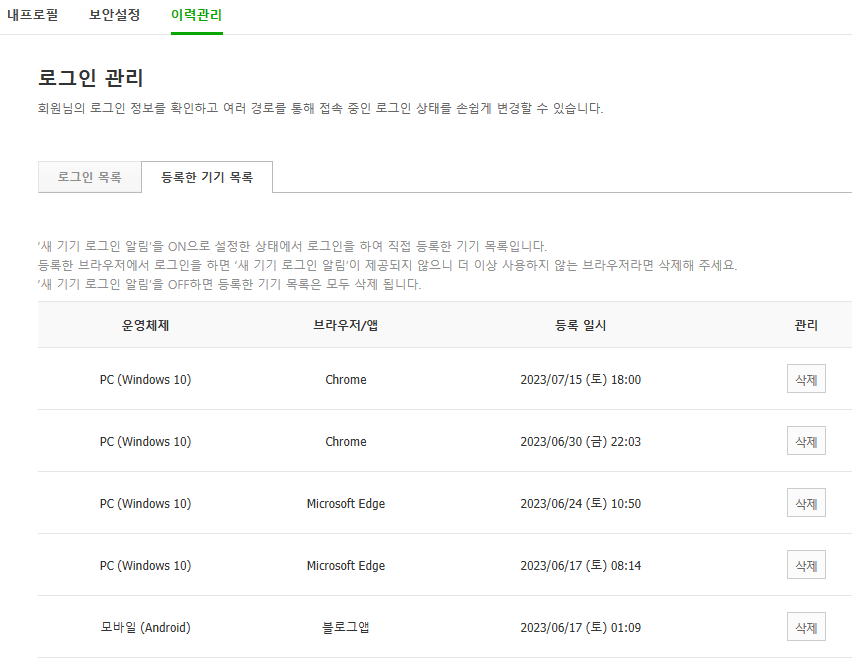Viewport: 852px width, 658px height.
Task: Select Microsoft Edge in the 08:14 row
Action: pyautogui.click(x=346, y=565)
